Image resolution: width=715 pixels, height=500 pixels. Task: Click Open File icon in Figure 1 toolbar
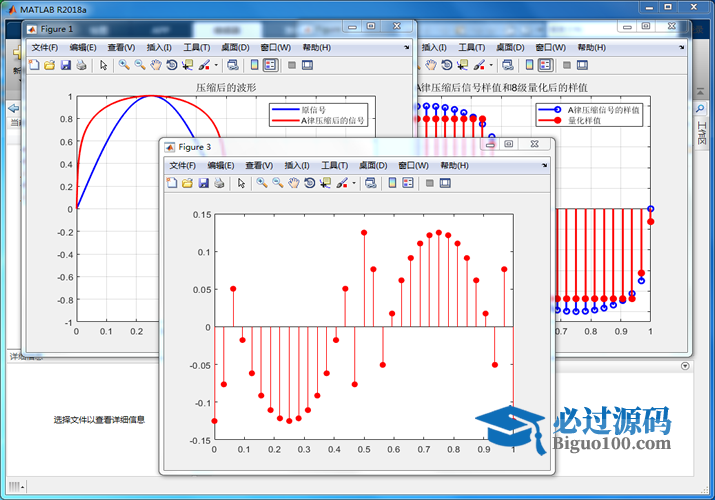point(50,65)
